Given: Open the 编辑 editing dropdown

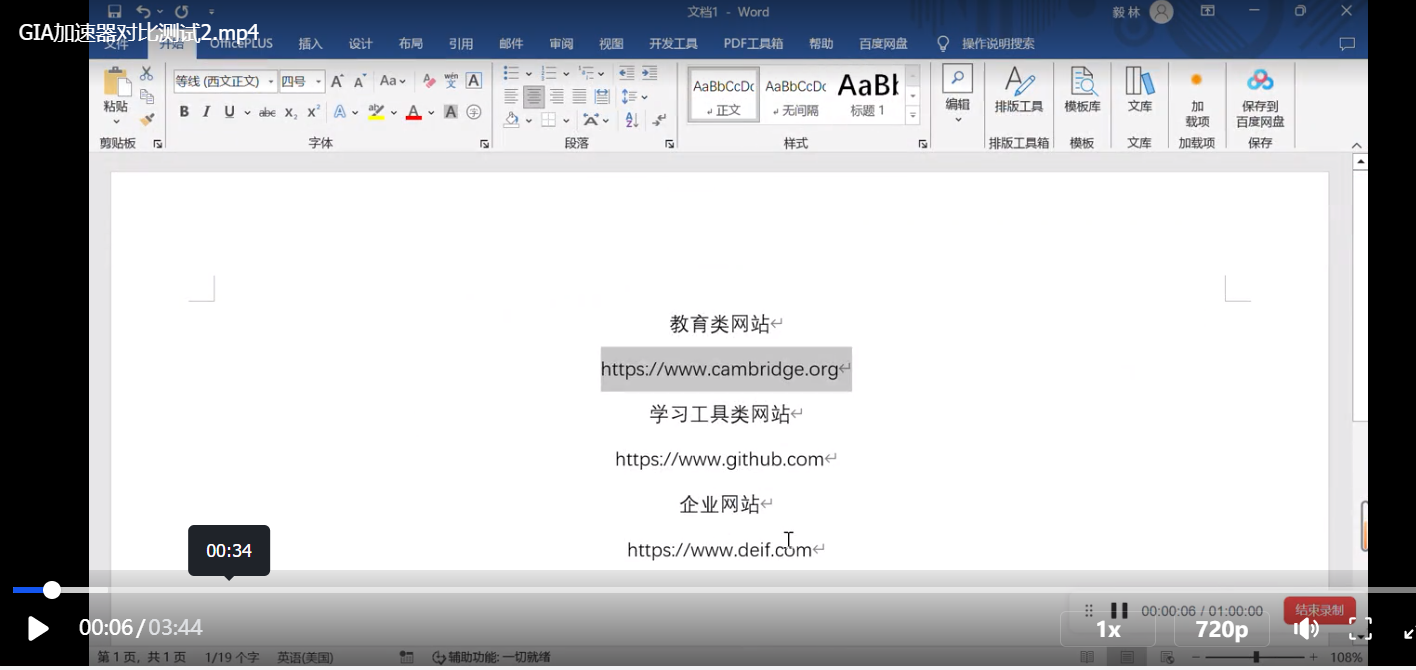Looking at the screenshot, I should point(957,95).
